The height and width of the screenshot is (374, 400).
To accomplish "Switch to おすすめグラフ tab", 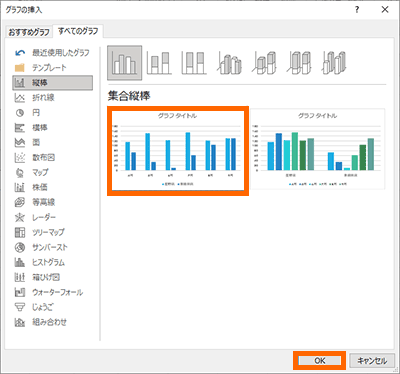I will [x=29, y=32].
